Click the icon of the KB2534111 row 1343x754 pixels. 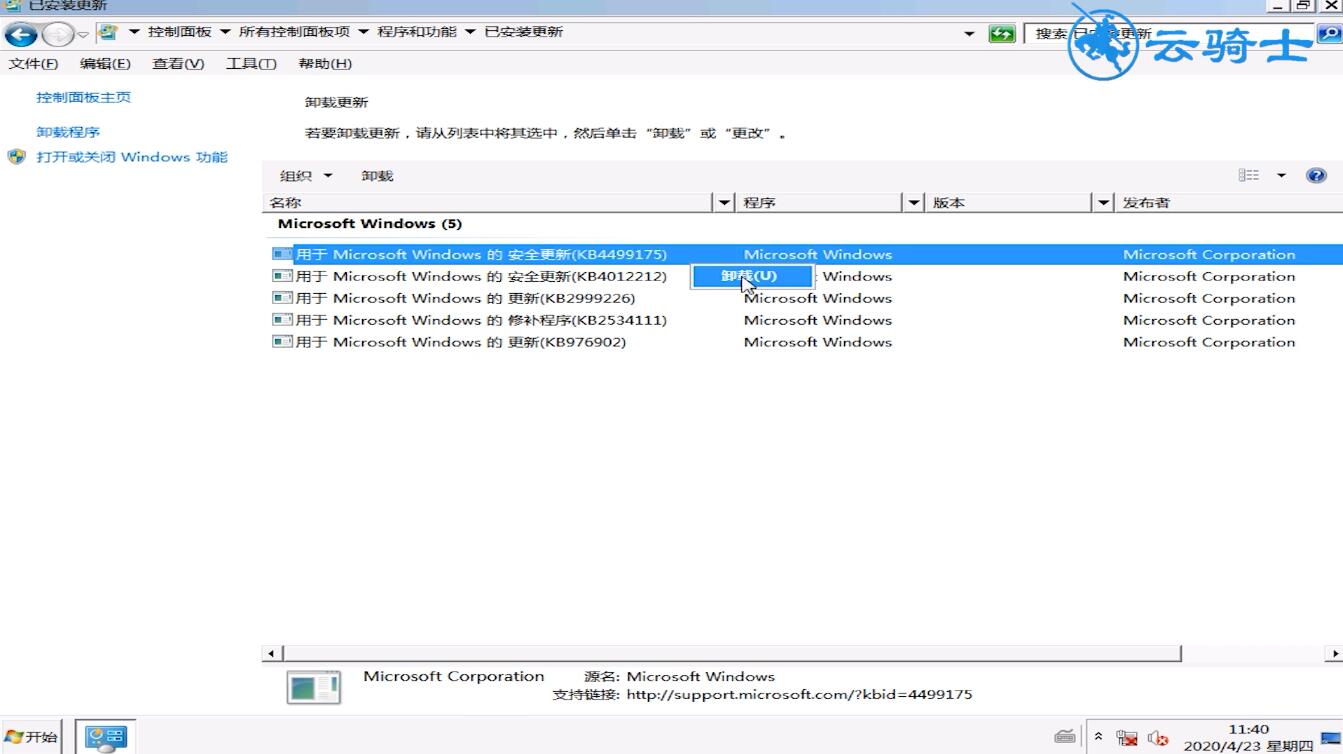pyautogui.click(x=282, y=320)
